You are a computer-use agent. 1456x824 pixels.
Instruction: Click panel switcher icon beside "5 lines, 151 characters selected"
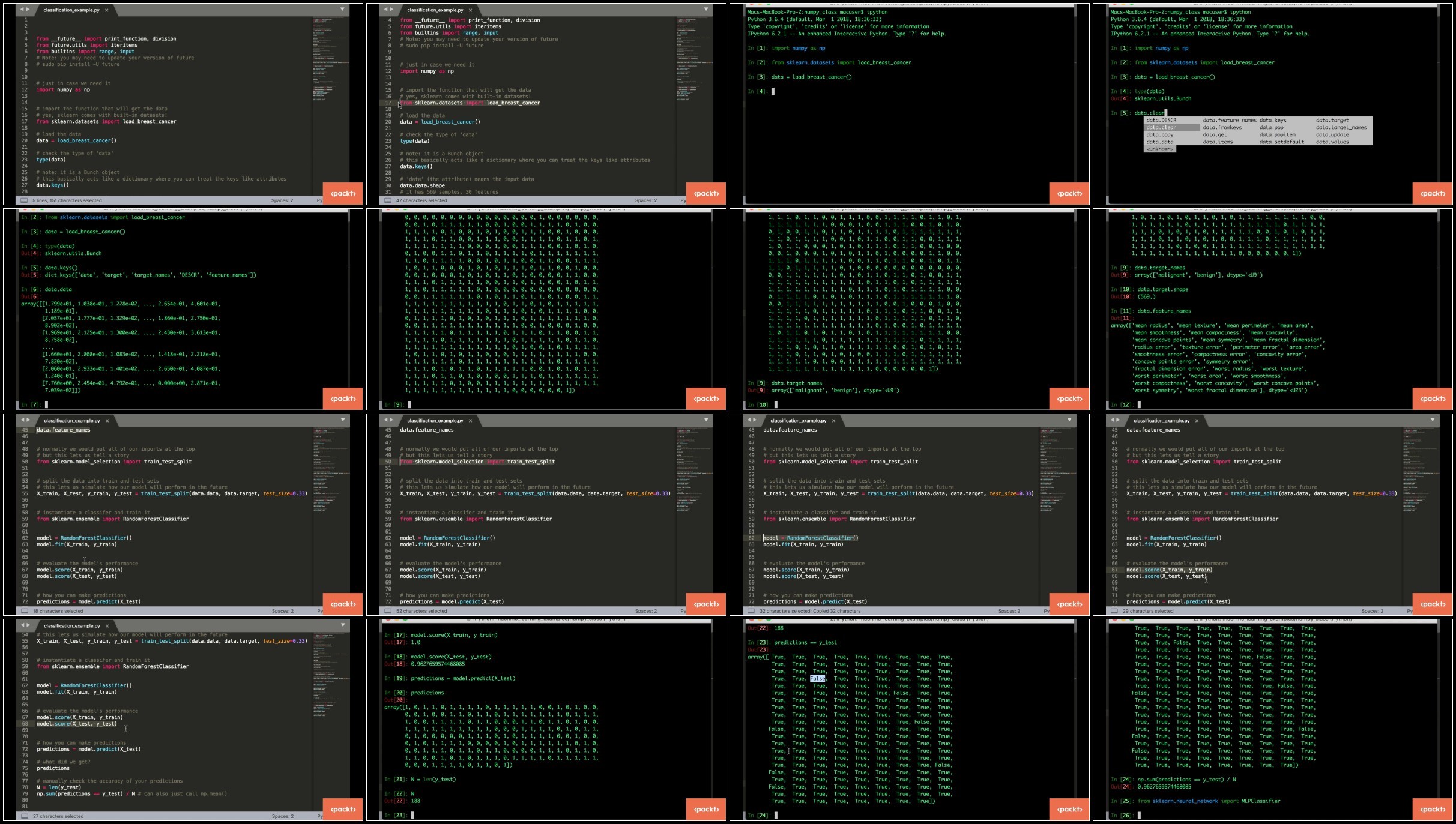(24, 200)
